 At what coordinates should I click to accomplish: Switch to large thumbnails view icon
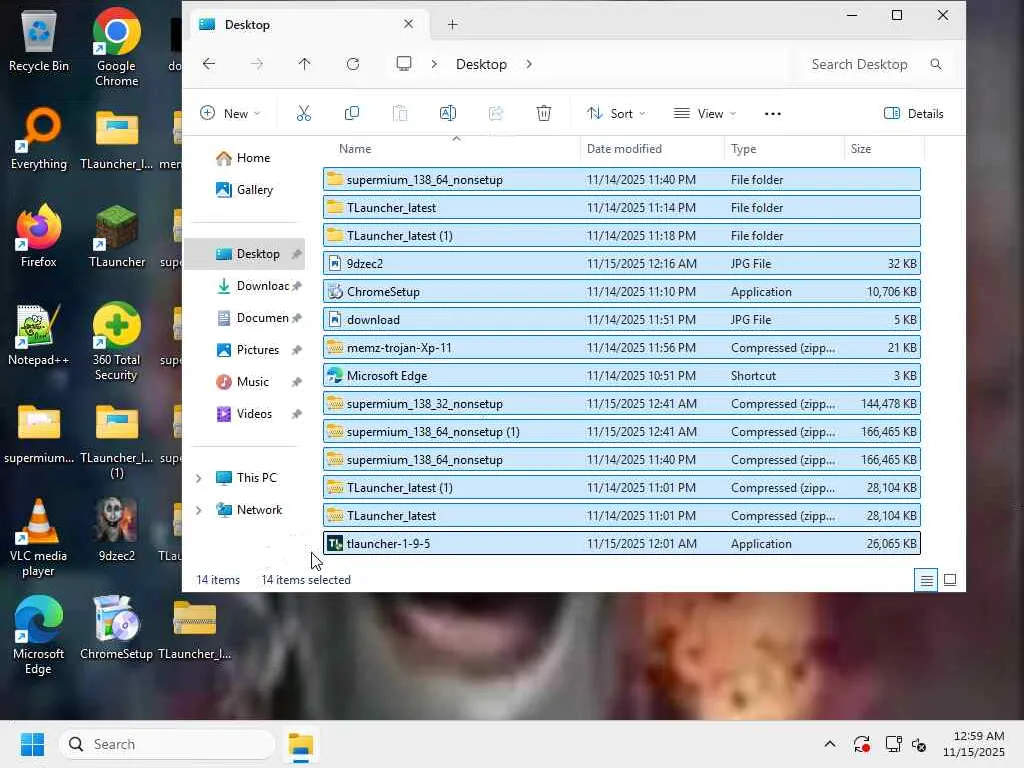(x=950, y=580)
